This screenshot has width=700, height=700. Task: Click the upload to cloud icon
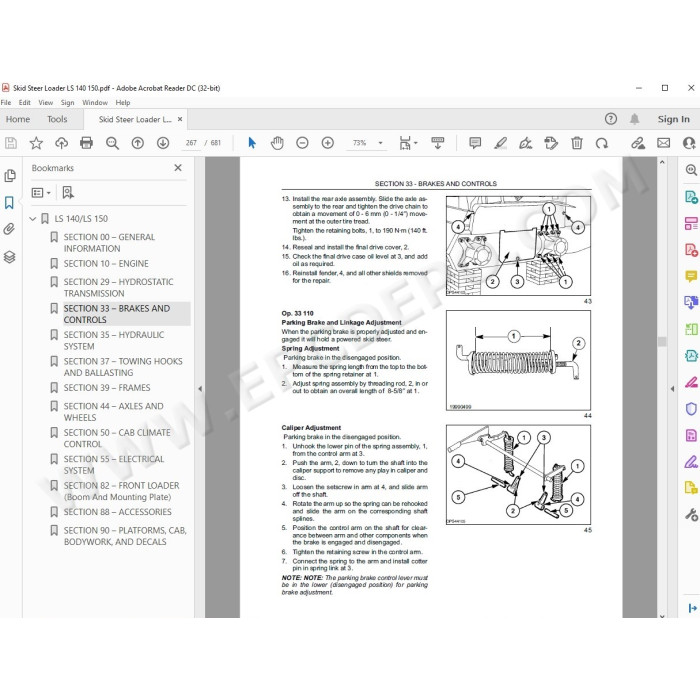62,143
